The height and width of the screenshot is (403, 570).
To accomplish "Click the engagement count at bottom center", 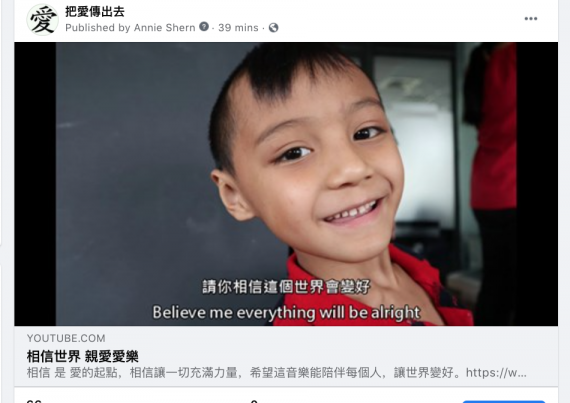I will pyautogui.click(x=254, y=401).
